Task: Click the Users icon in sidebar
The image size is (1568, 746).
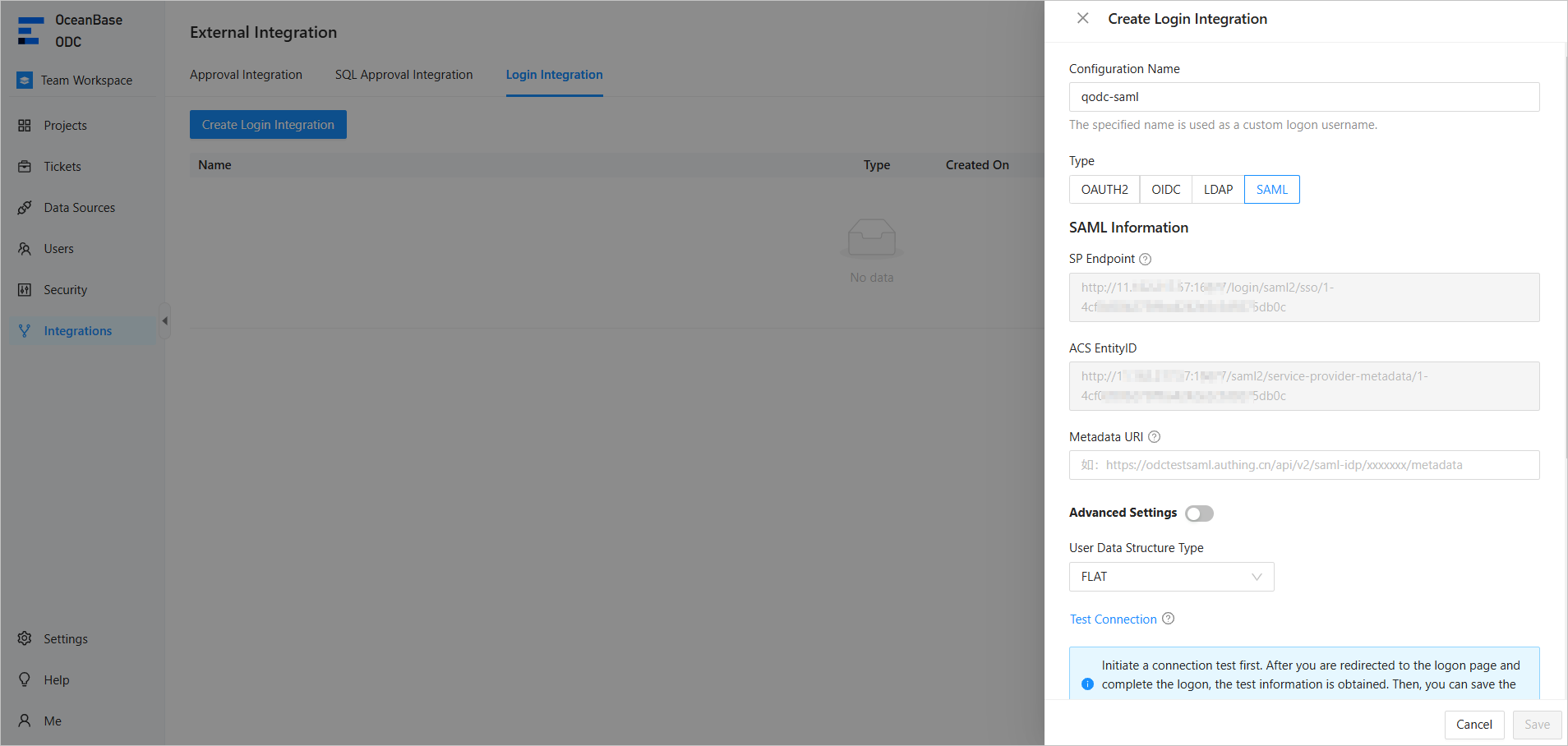Action: [x=25, y=249]
